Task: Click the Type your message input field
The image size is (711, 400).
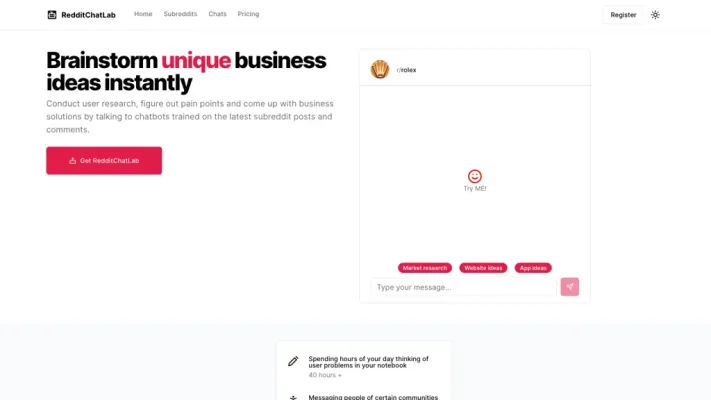Action: pyautogui.click(x=463, y=287)
